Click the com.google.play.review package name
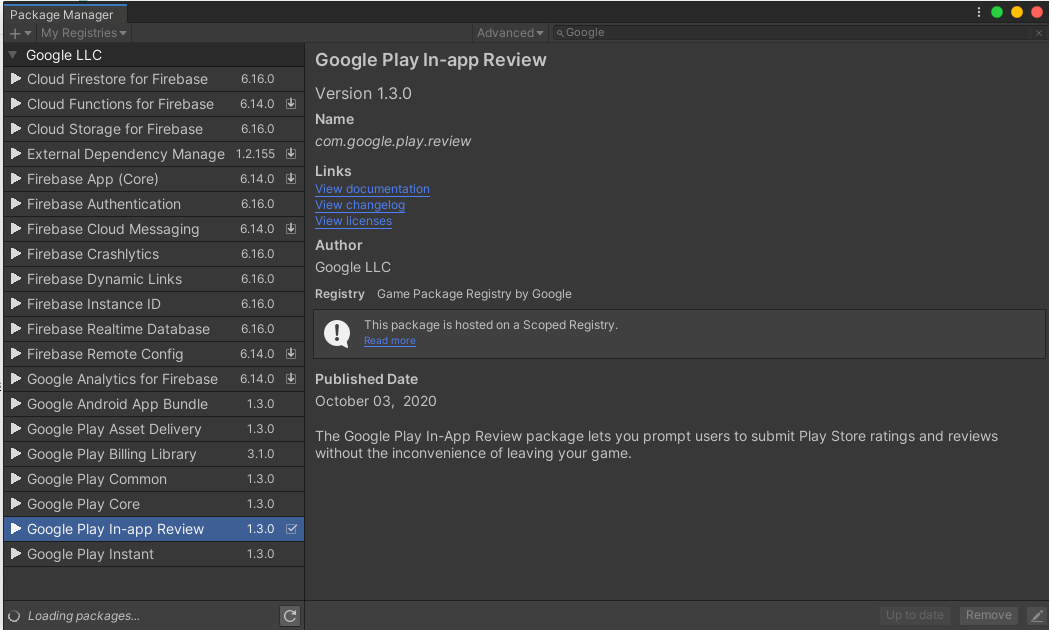Screen dimensions: 1049x630 tap(393, 142)
